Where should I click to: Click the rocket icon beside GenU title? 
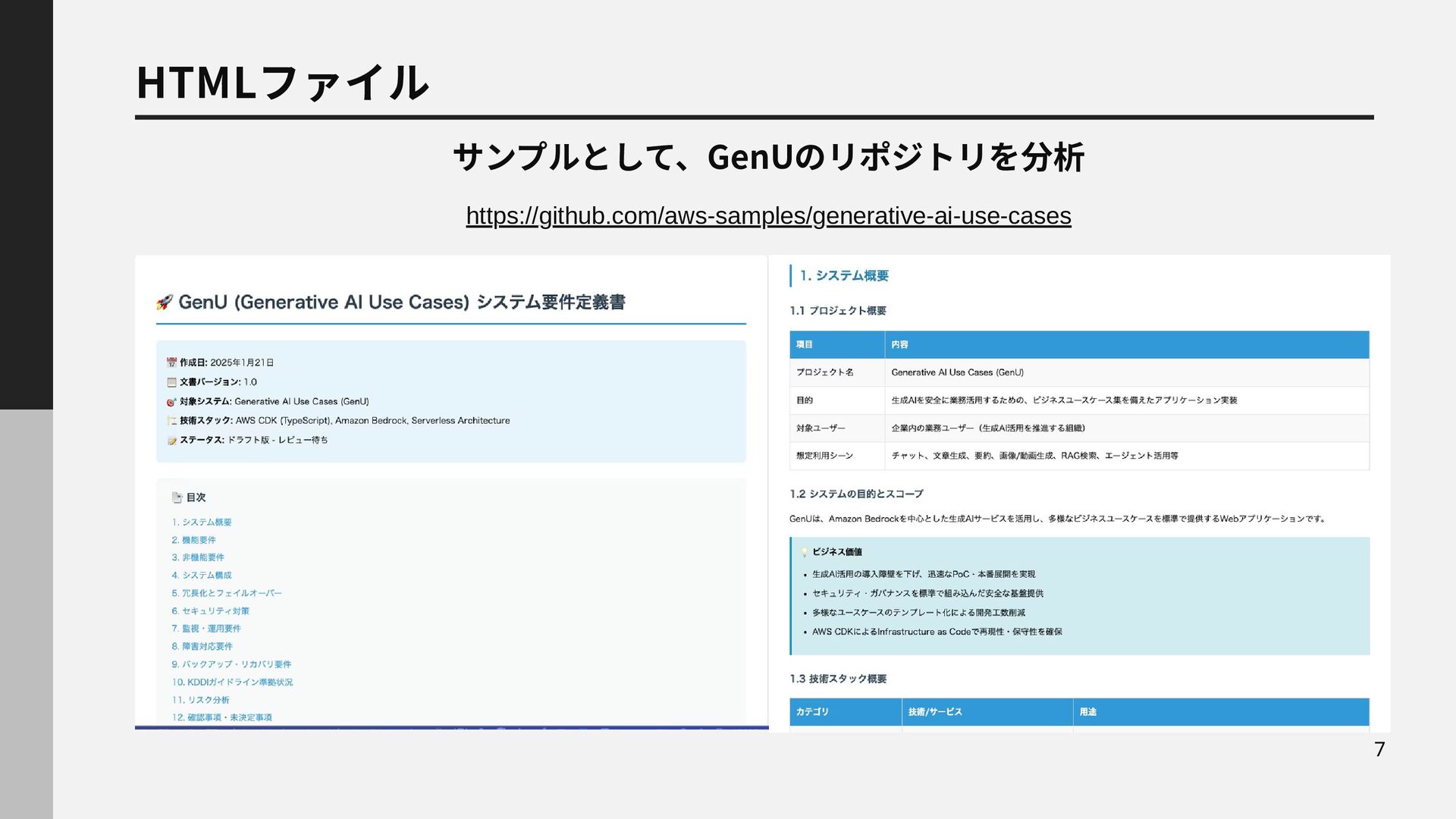click(164, 303)
